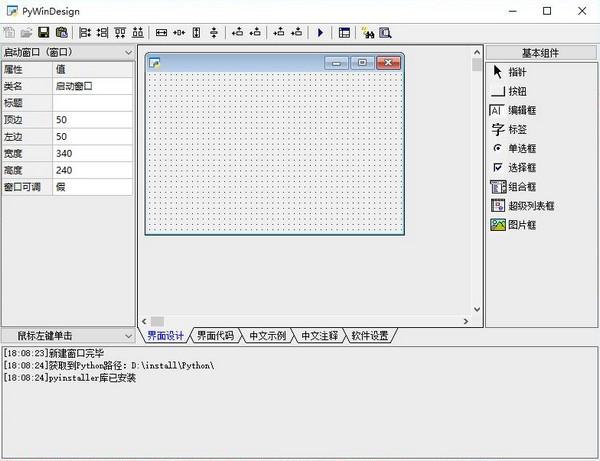600x461 pixels.
Task: Click the empty 标题 value field
Action: coord(92,103)
